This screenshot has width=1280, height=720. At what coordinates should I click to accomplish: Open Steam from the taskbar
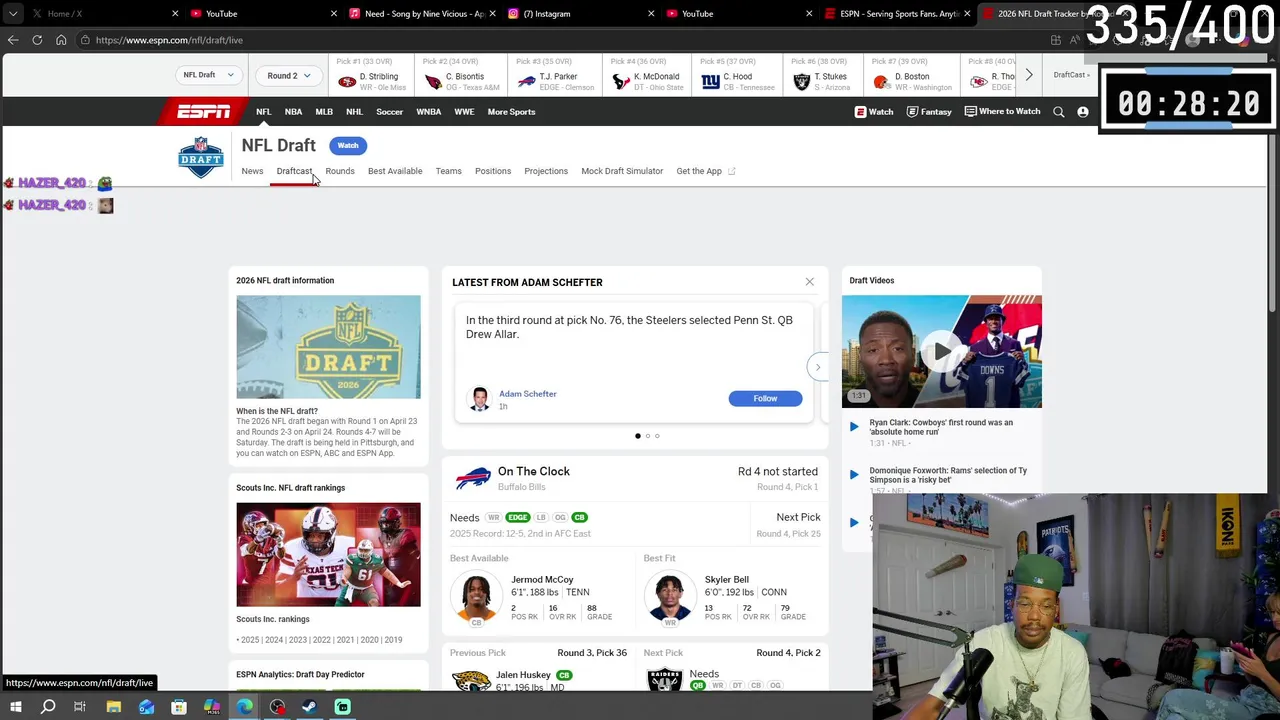click(x=310, y=707)
